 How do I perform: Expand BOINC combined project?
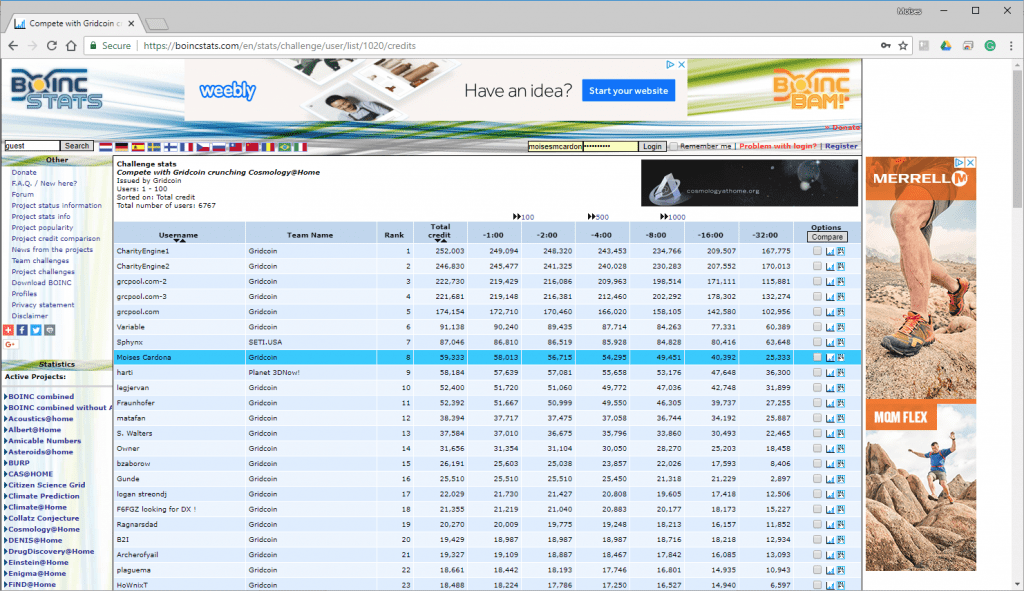tap(6, 397)
